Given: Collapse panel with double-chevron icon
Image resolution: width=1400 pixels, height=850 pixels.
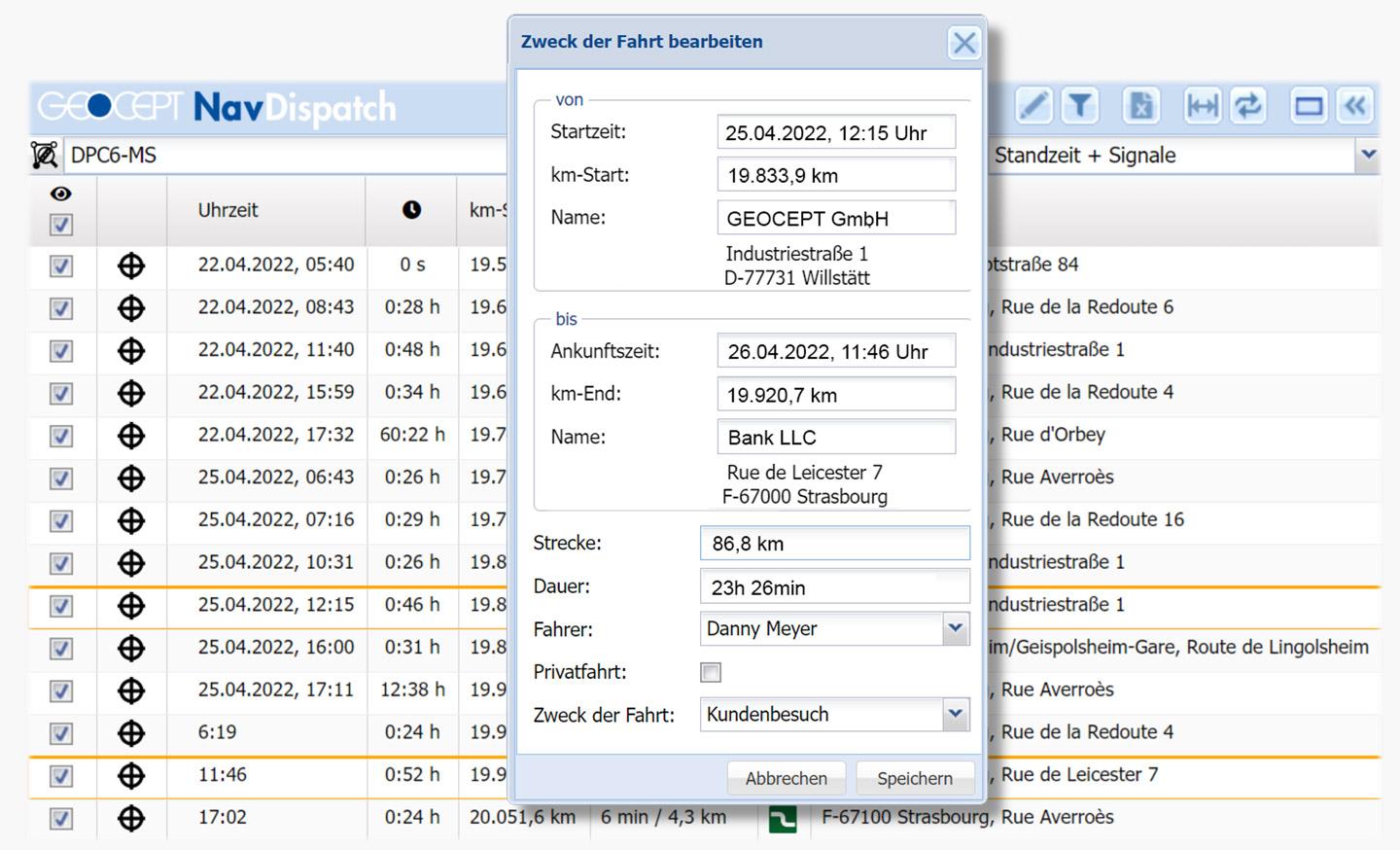Looking at the screenshot, I should [1355, 105].
